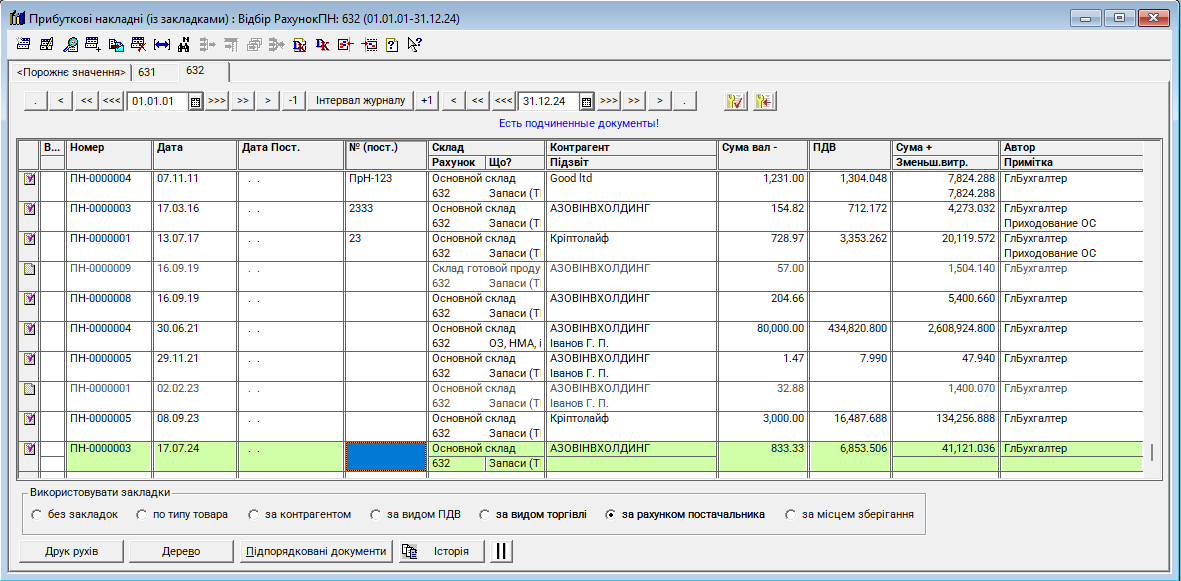The width and height of the screenshot is (1181, 581).
Task: Click the start date field 01.01.01
Action: coord(157,101)
